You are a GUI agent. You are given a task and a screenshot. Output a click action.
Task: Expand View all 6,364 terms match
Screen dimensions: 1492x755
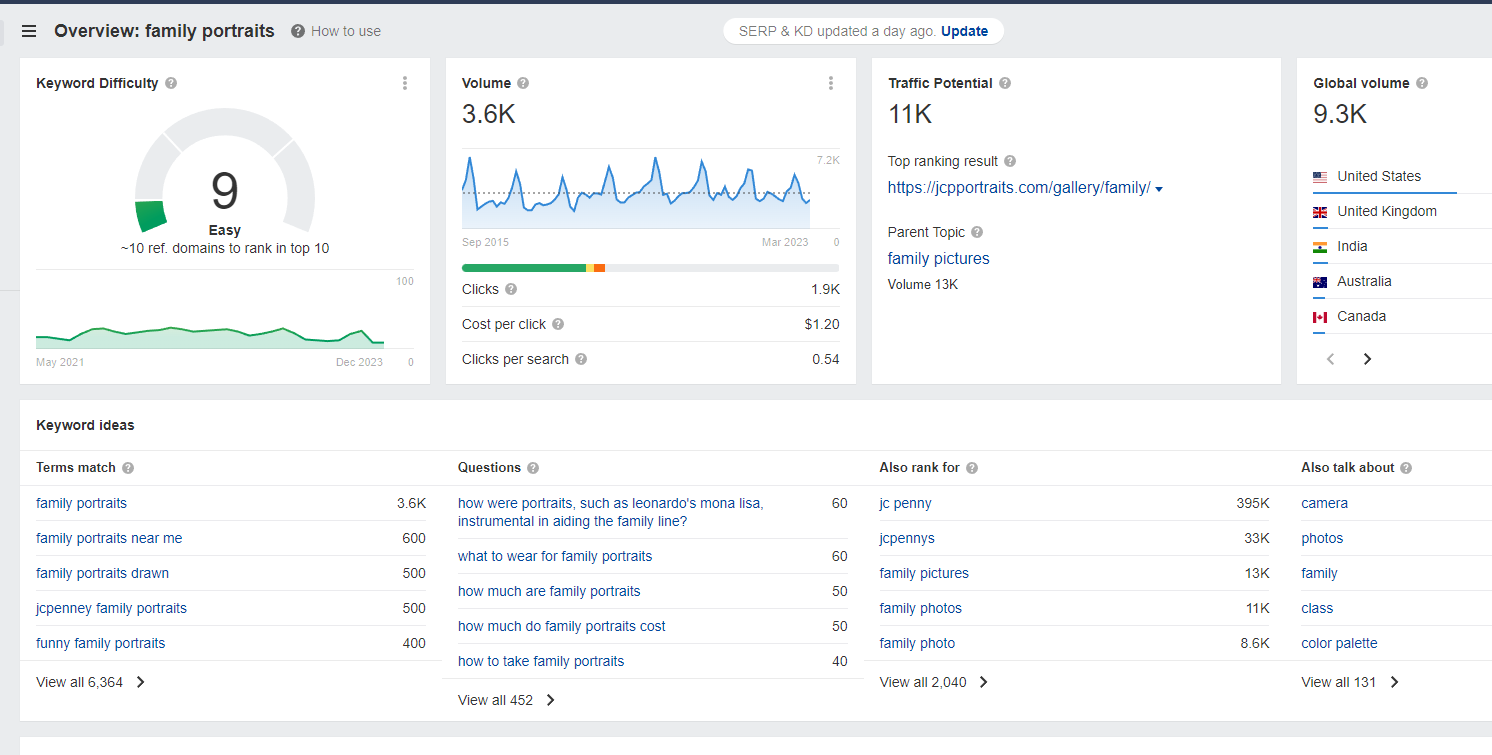[91, 682]
